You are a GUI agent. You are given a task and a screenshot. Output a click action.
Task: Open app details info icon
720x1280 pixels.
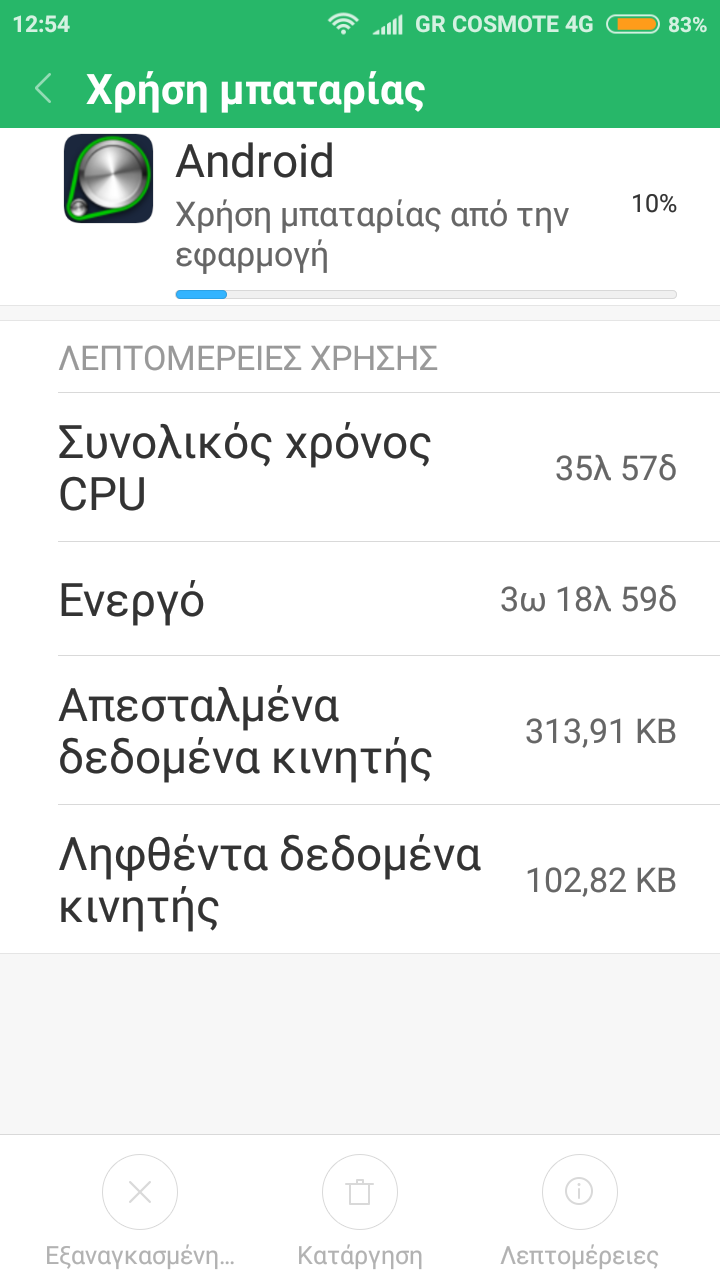tap(579, 1191)
